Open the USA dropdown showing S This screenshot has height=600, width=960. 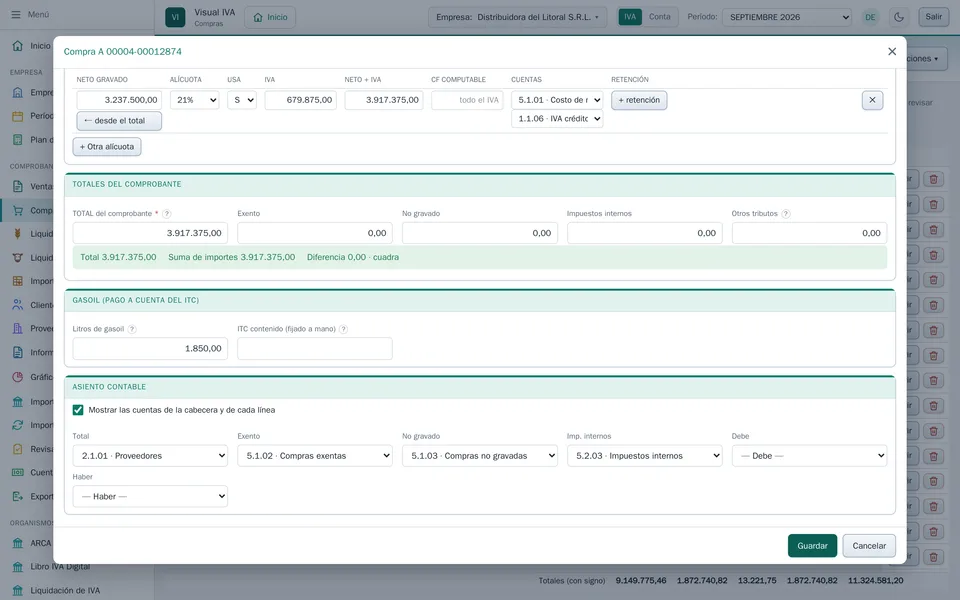pyautogui.click(x=242, y=100)
